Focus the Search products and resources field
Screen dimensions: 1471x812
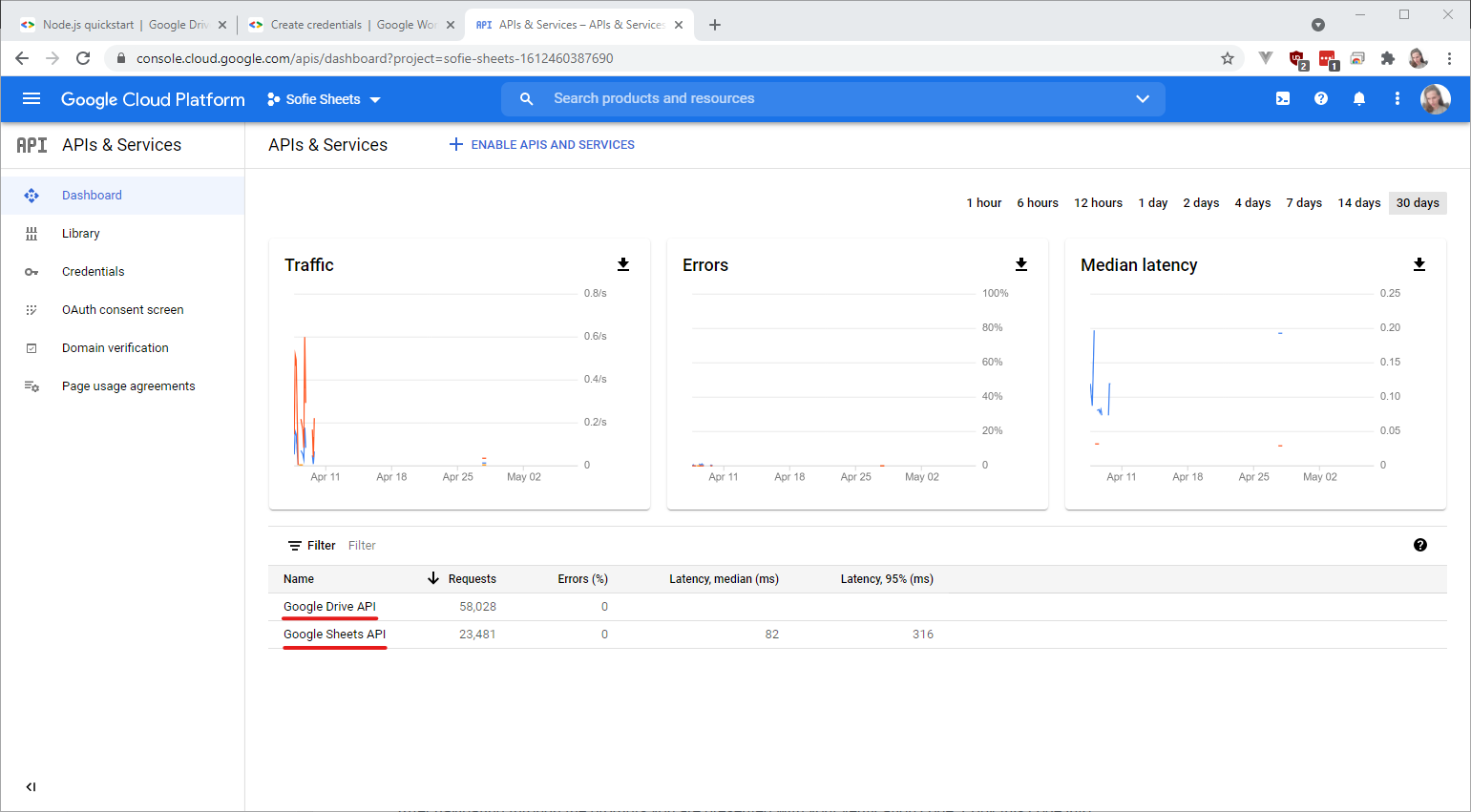(832, 98)
